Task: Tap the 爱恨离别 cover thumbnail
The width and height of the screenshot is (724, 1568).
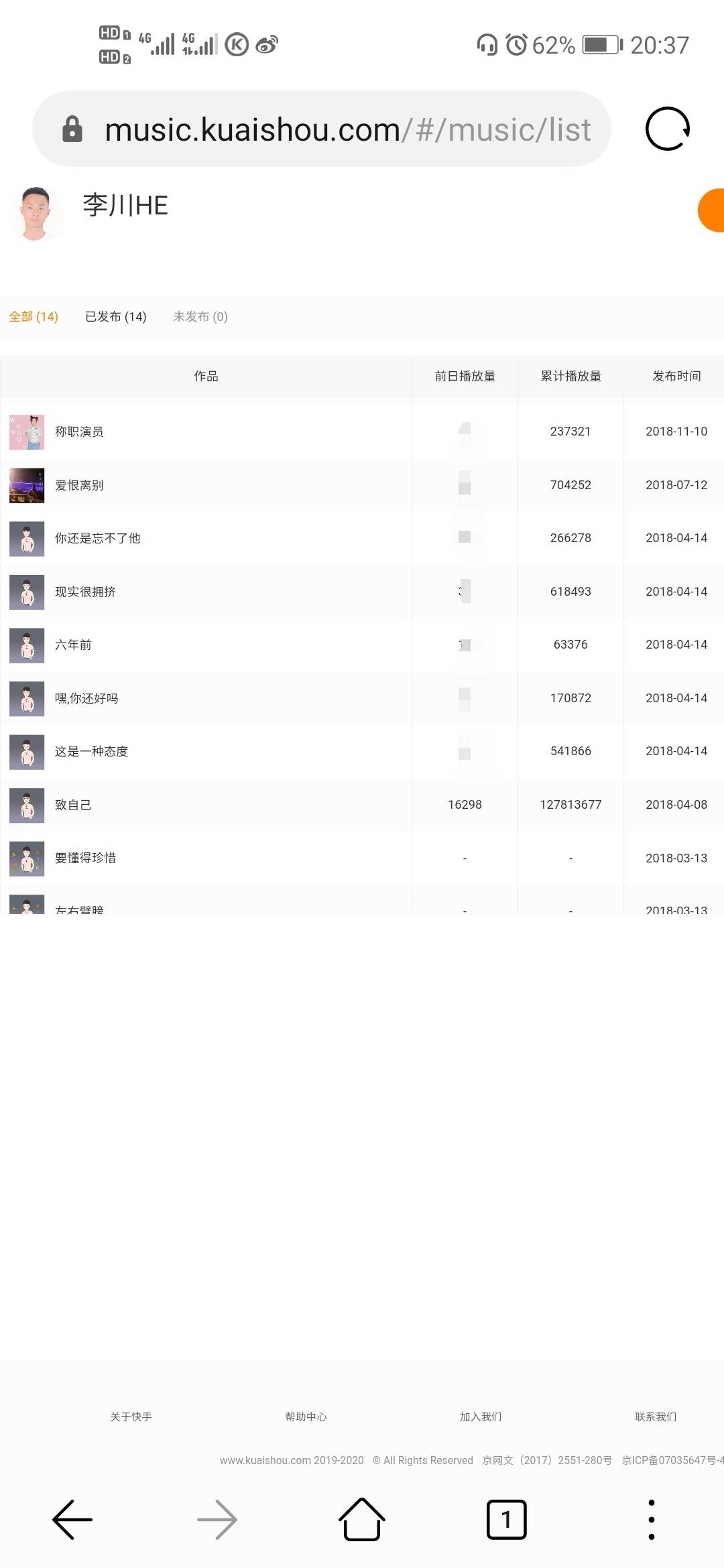Action: (x=27, y=485)
